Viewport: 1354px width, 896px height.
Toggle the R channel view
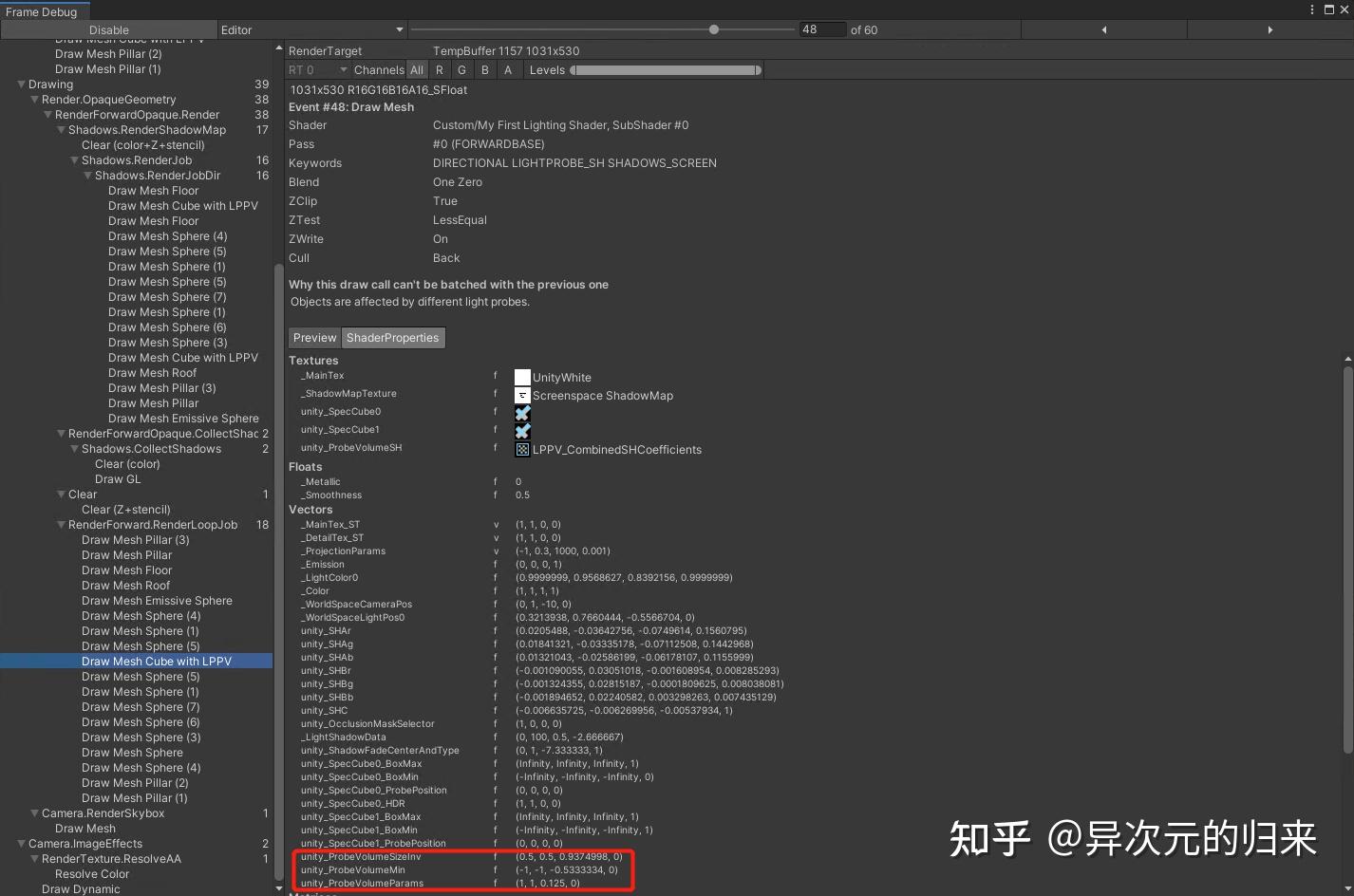439,69
